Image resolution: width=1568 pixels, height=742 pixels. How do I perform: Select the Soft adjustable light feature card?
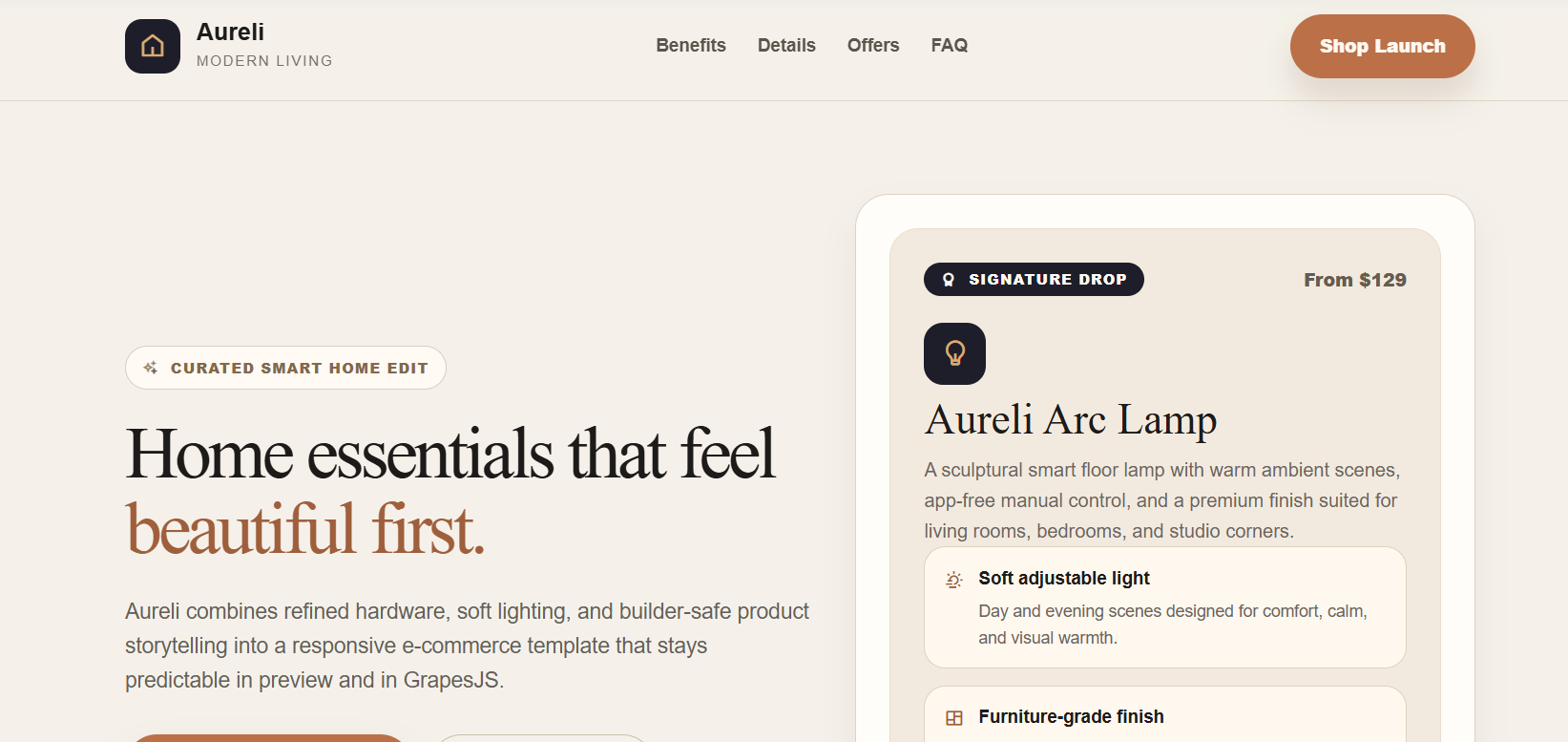(x=1163, y=606)
